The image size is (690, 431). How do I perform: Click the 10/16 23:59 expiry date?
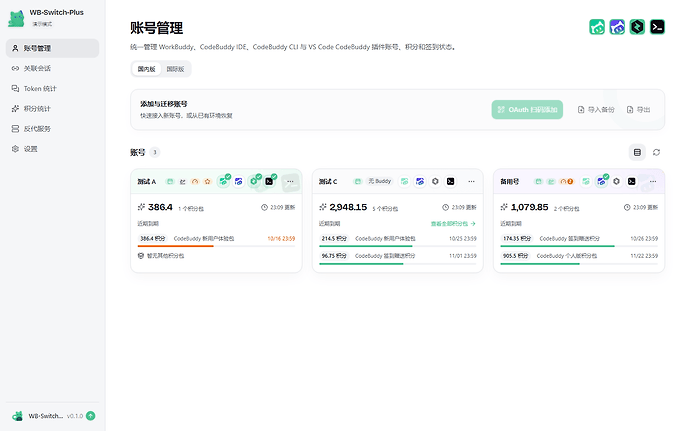(x=281, y=239)
